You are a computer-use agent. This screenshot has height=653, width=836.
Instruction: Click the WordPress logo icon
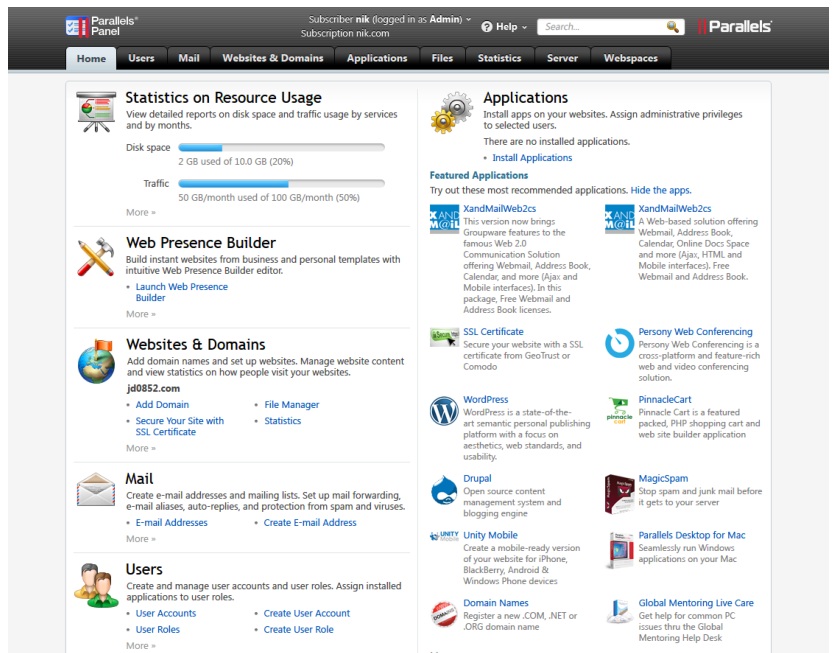pos(444,411)
